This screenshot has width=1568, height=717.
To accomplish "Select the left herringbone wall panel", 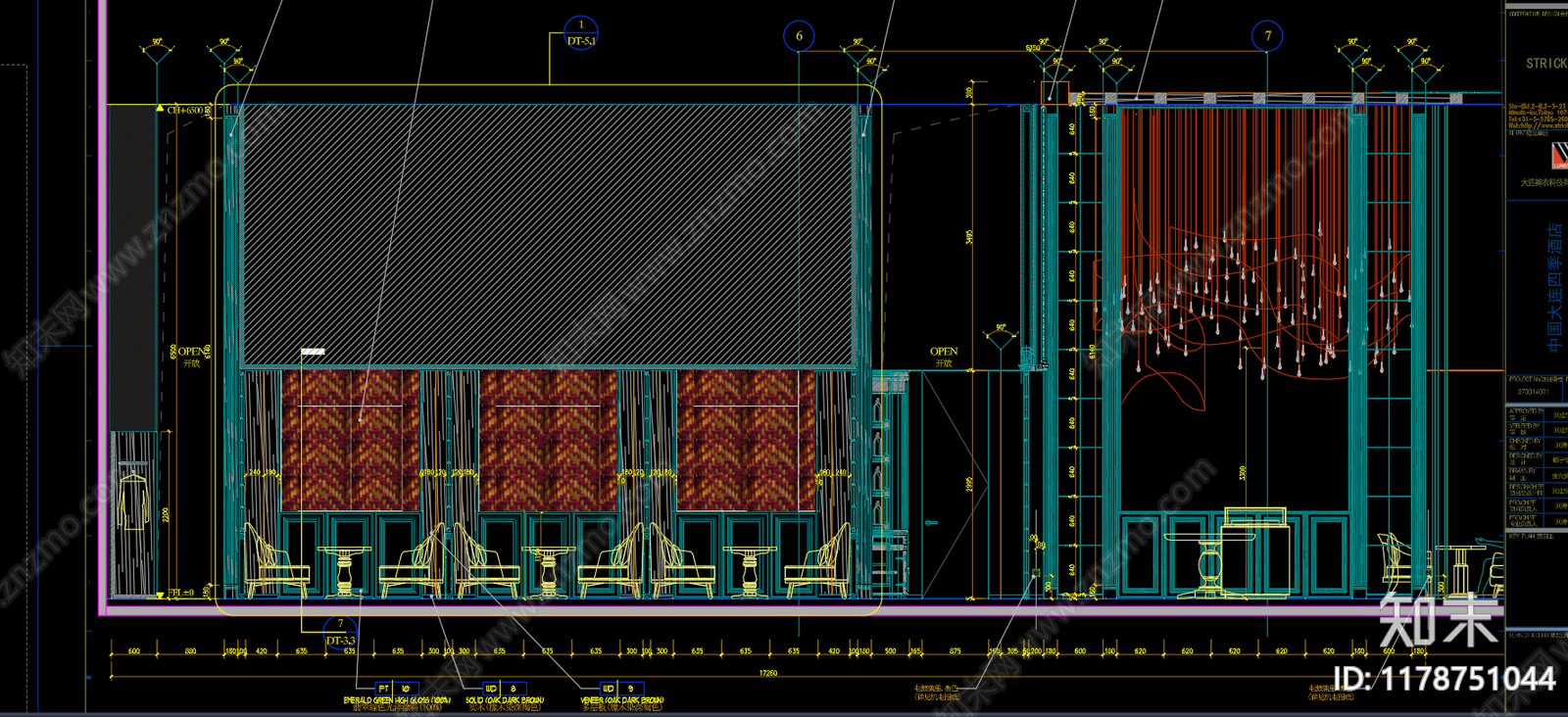I will (351, 440).
